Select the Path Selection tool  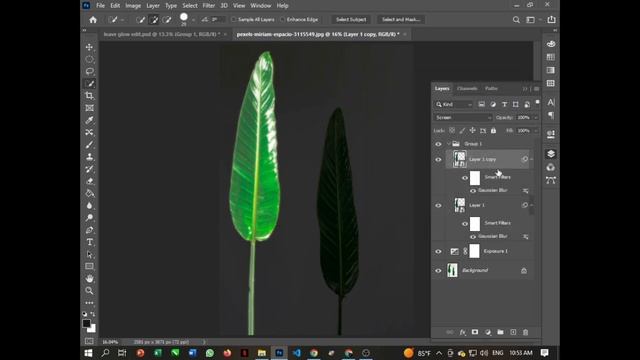click(x=89, y=254)
